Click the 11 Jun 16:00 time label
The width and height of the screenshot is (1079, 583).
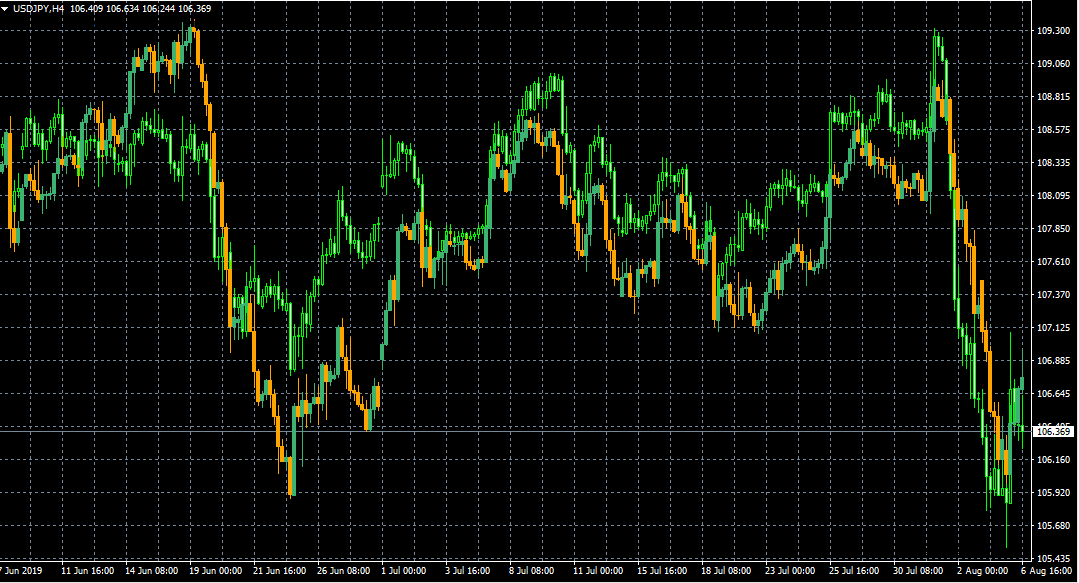pos(87,571)
